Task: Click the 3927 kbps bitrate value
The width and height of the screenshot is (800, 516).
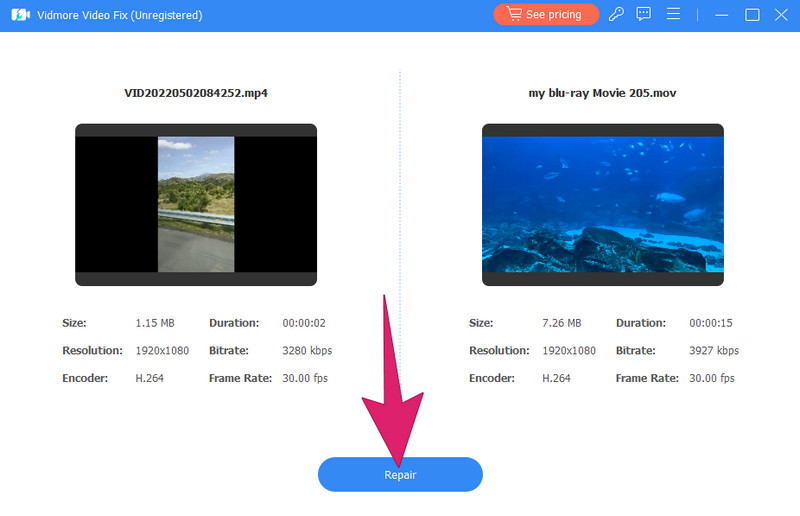Action: [714, 351]
